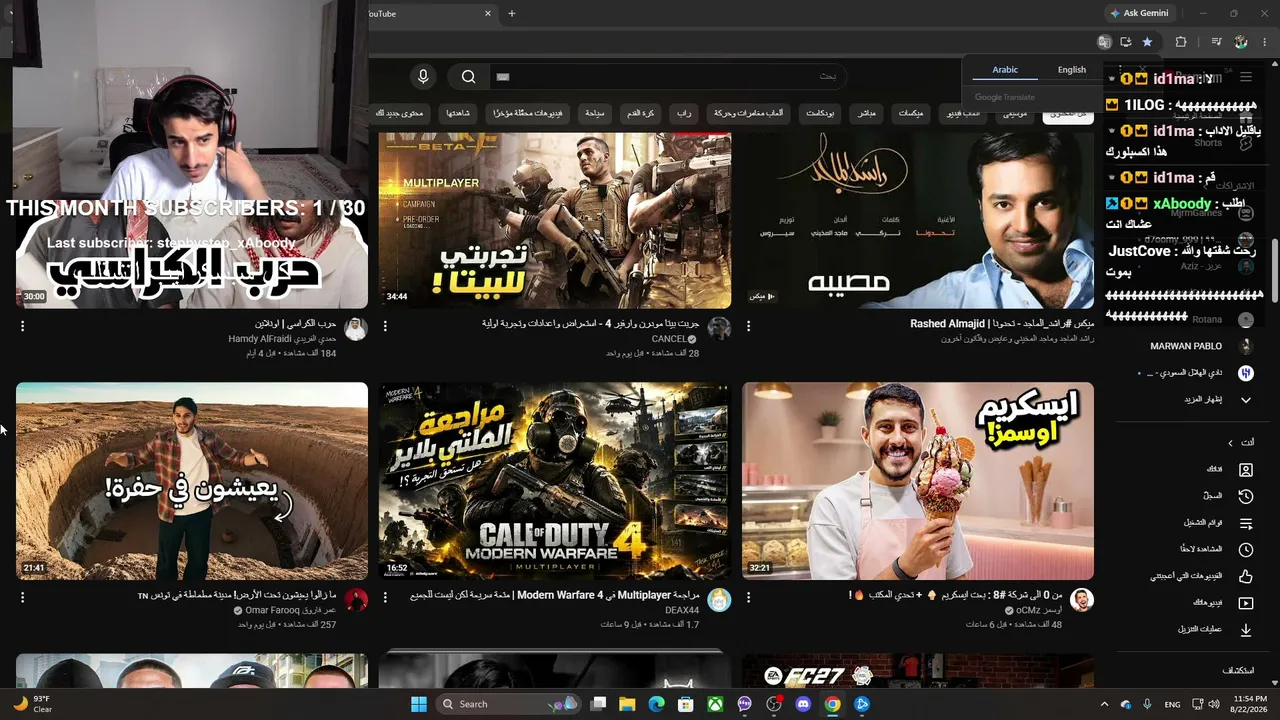This screenshot has height=720, width=1280.
Task: Click the Windows taskbar Search box
Action: (508, 704)
